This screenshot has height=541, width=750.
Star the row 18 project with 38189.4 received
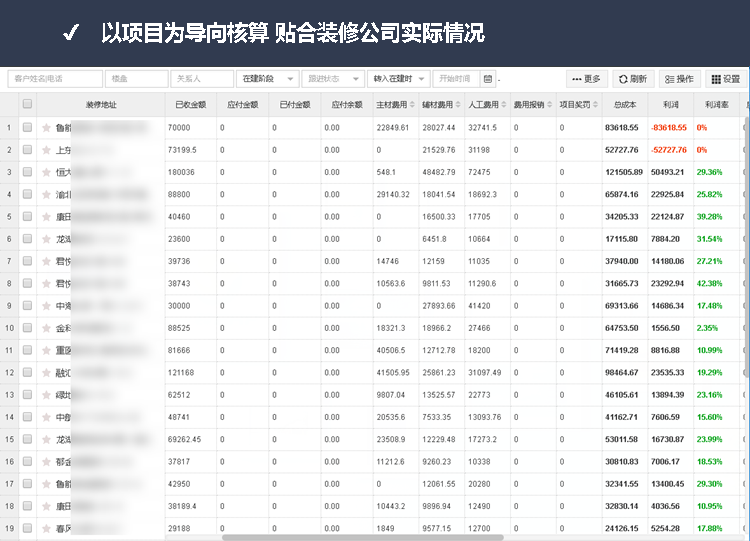coord(46,506)
